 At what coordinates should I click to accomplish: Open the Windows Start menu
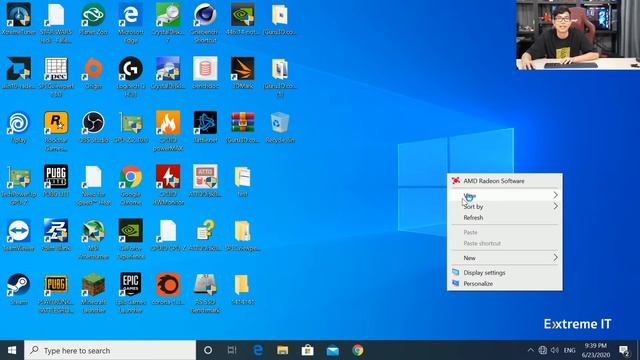12,350
